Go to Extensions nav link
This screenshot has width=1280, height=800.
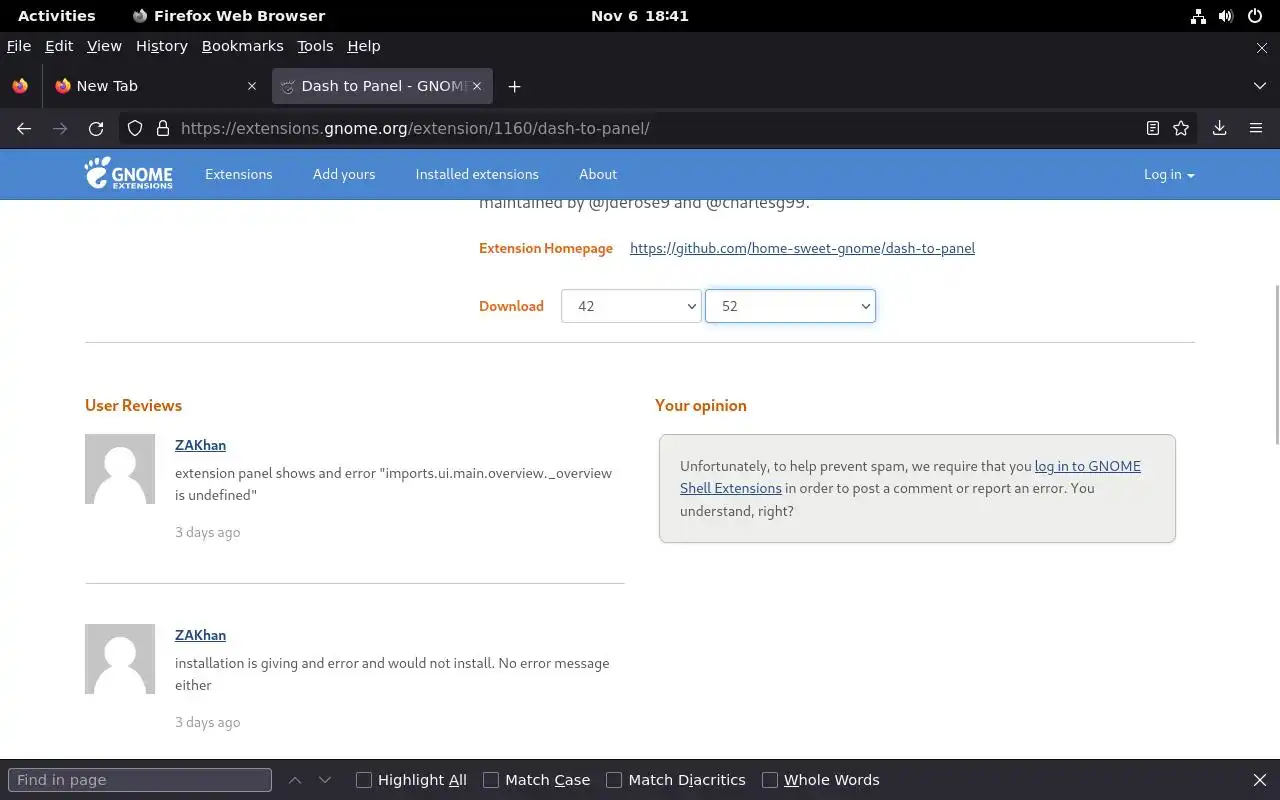point(239,174)
